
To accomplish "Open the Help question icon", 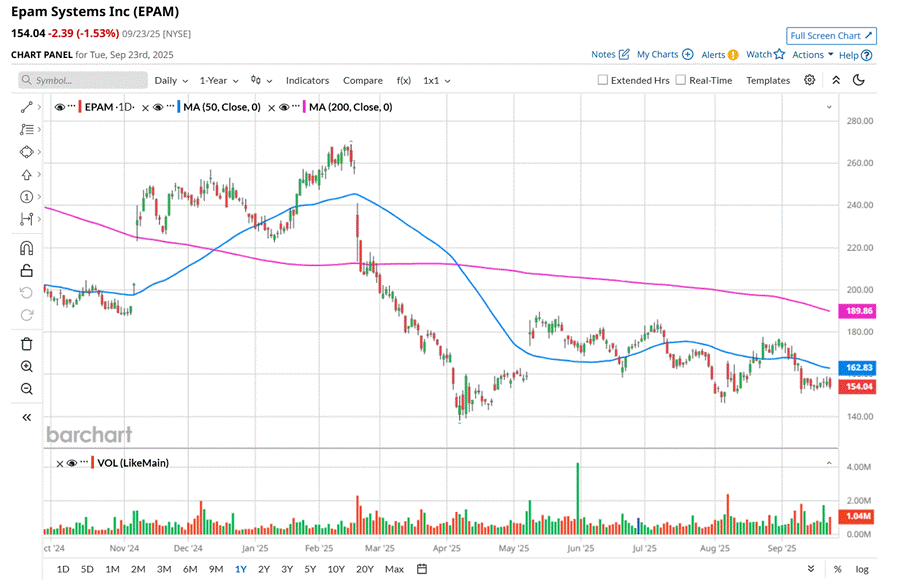I will click(866, 55).
